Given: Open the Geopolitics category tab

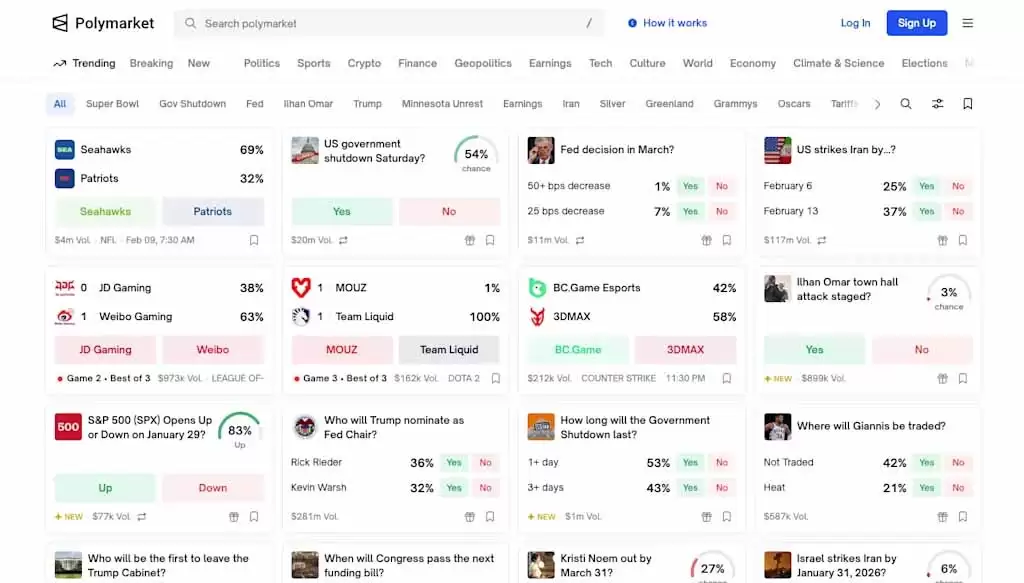Looking at the screenshot, I should click(483, 63).
